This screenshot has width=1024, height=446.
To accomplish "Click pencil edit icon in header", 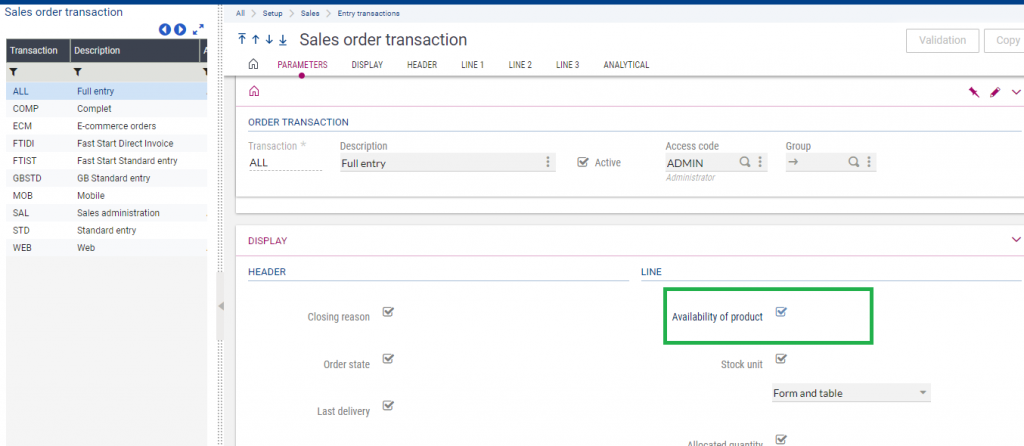I will (995, 93).
